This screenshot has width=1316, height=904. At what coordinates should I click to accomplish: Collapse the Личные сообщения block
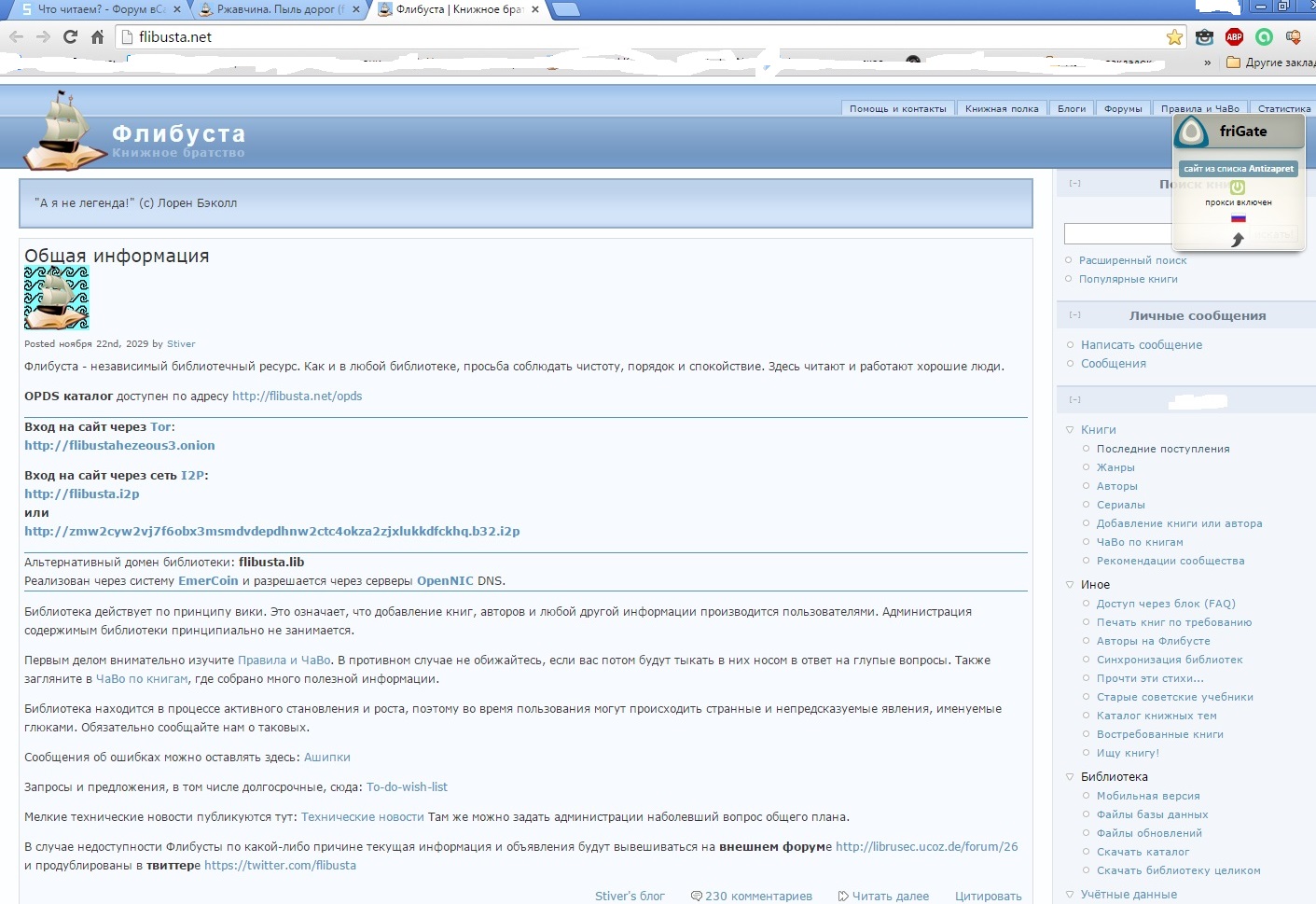[x=1074, y=315]
